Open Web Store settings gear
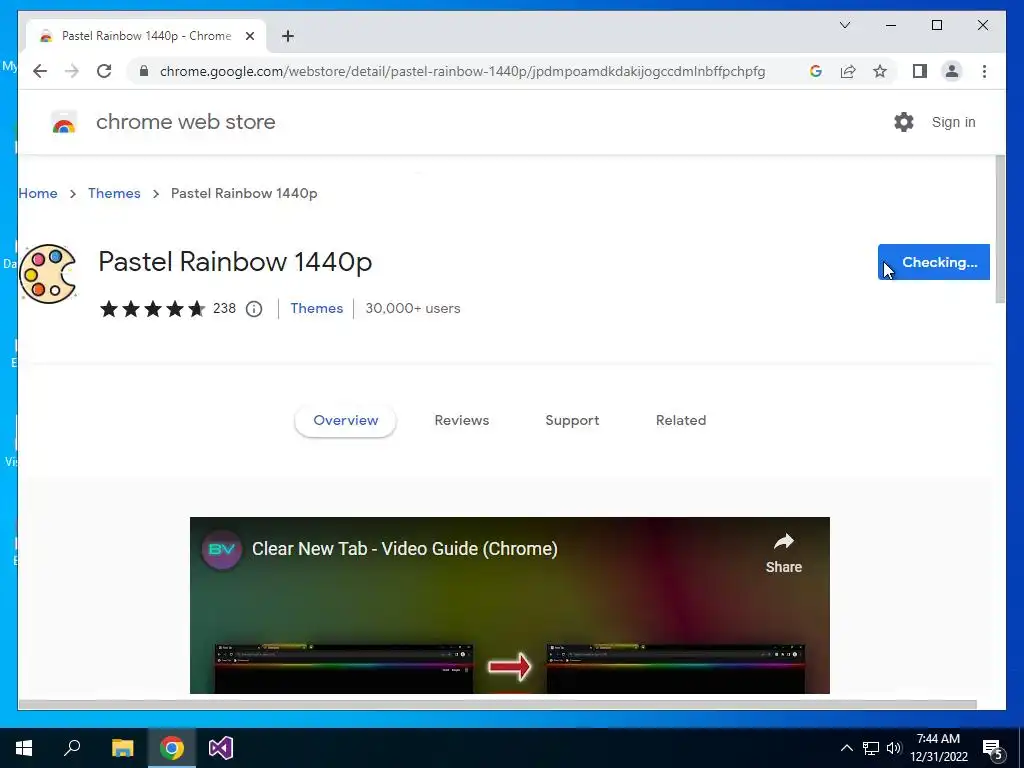The width and height of the screenshot is (1024, 768). (904, 122)
